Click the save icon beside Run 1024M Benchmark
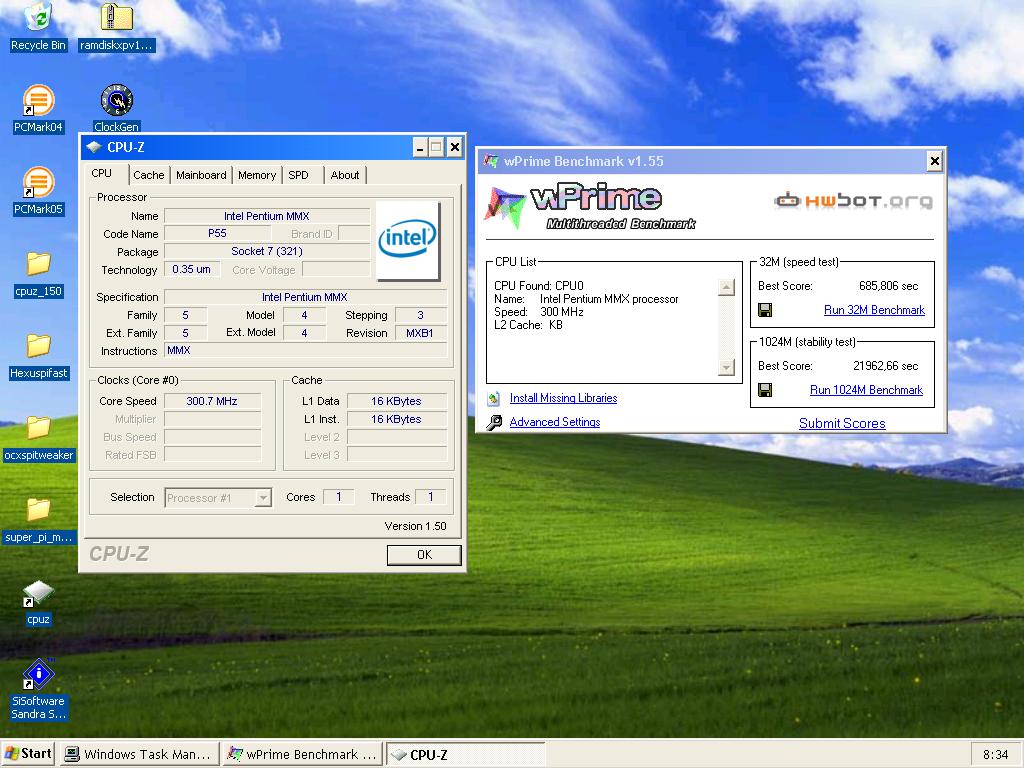Image resolution: width=1024 pixels, height=768 pixels. coord(765,390)
